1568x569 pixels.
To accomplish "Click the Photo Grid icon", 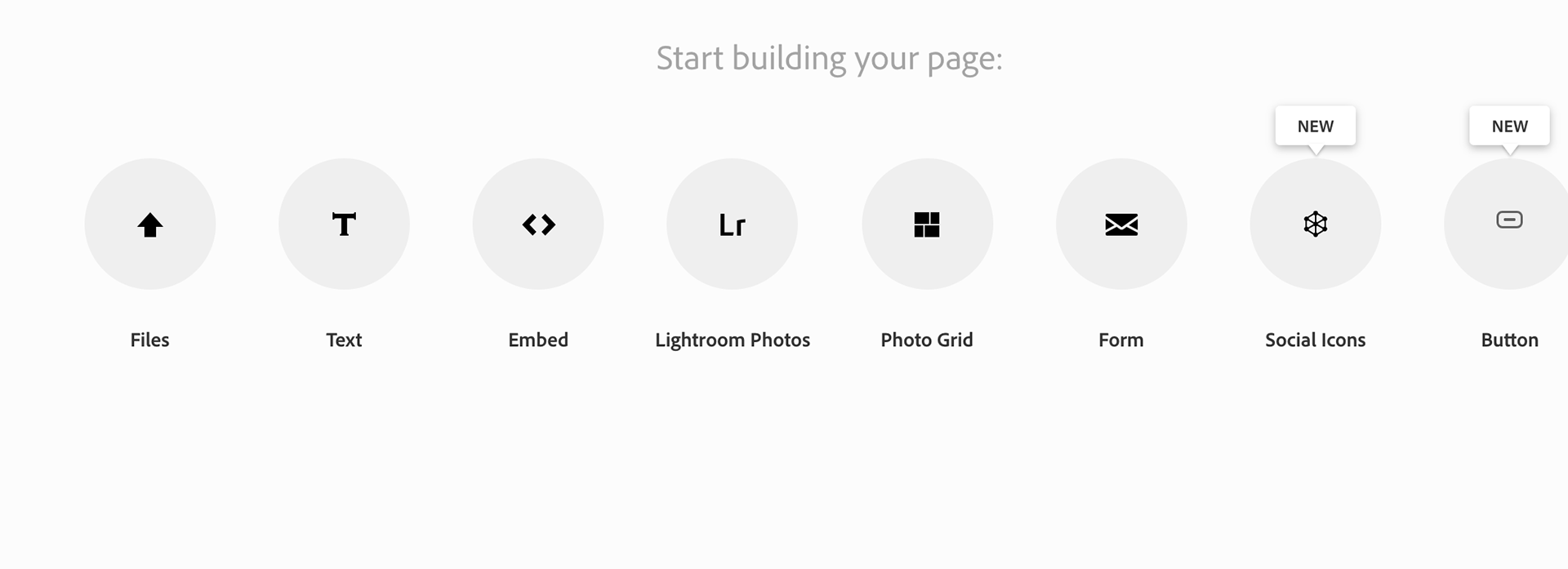I will pyautogui.click(x=927, y=224).
